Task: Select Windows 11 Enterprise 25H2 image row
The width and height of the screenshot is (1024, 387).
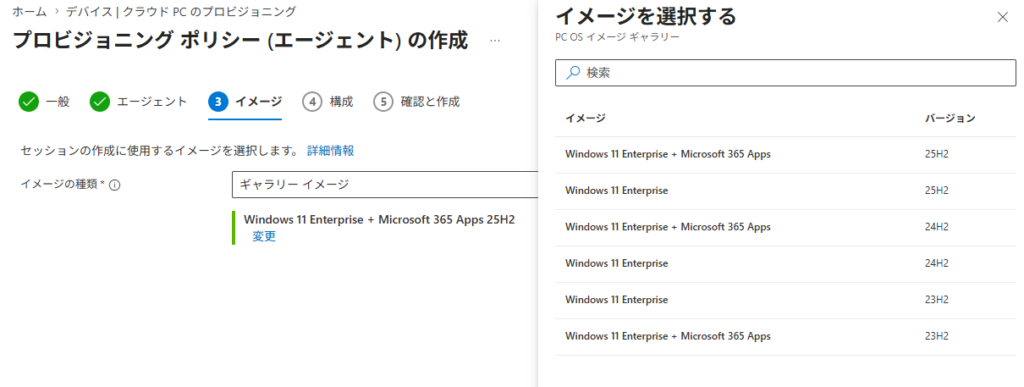Action: click(x=785, y=191)
